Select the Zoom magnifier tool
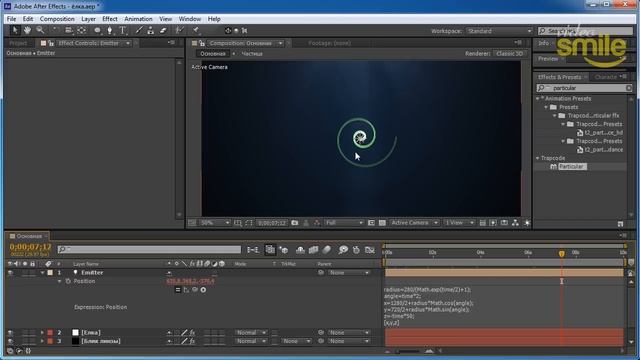This screenshot has height=360, width=640. [40, 30]
